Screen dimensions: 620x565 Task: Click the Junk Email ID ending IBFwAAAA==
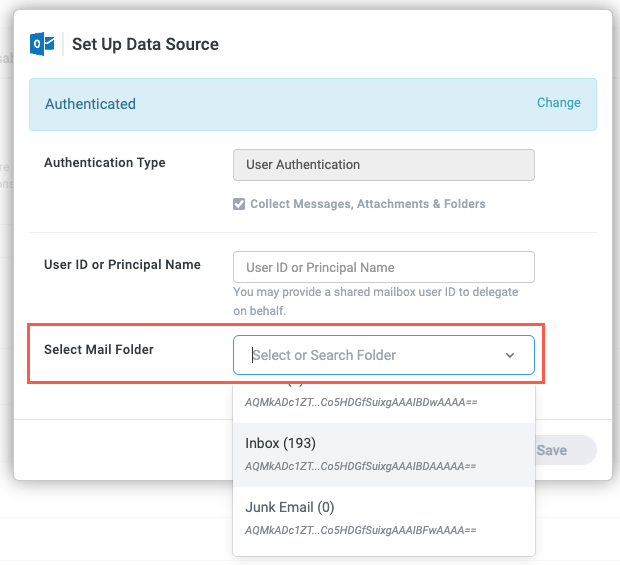[361, 530]
